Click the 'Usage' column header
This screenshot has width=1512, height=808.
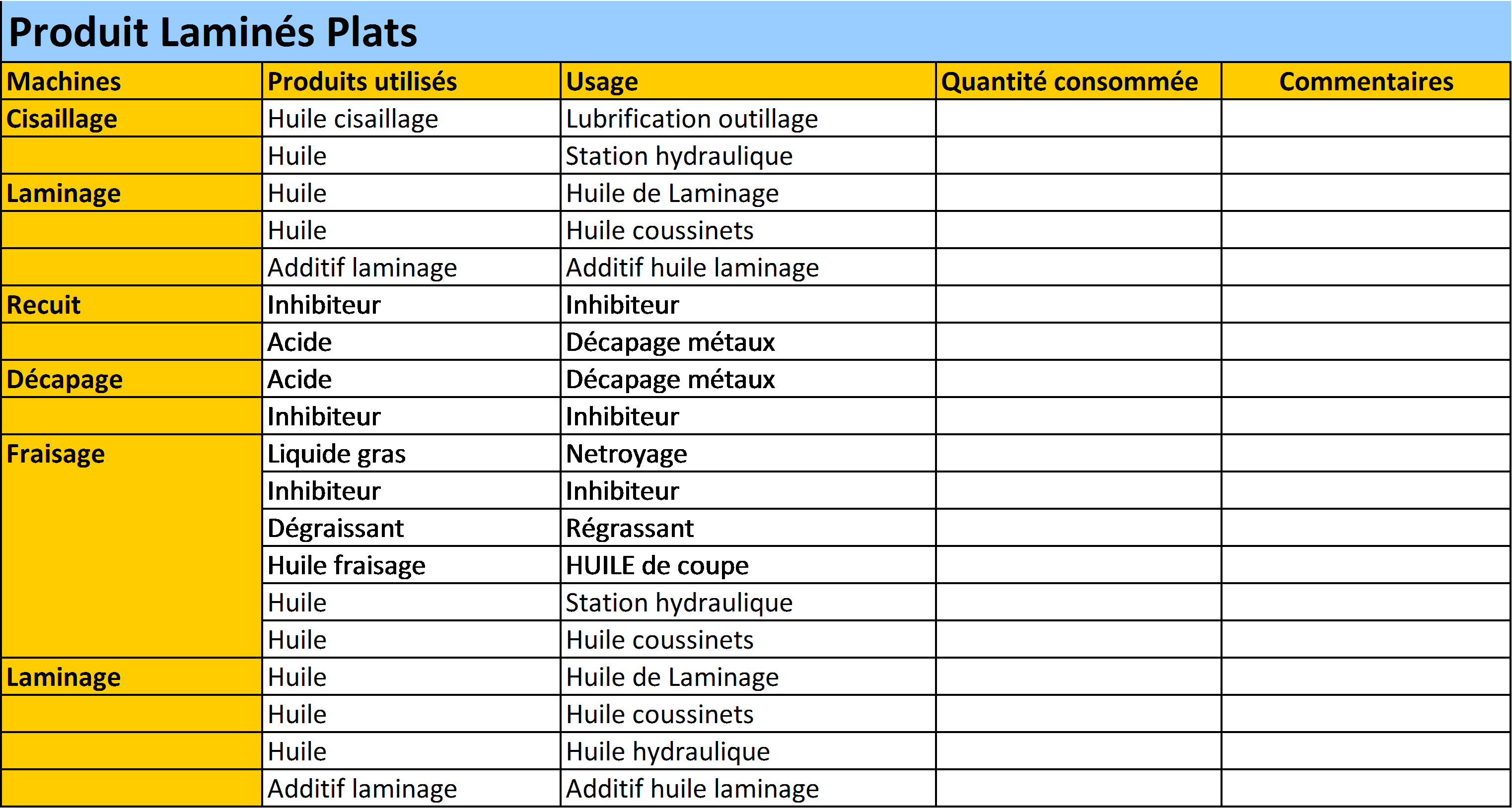(x=602, y=81)
